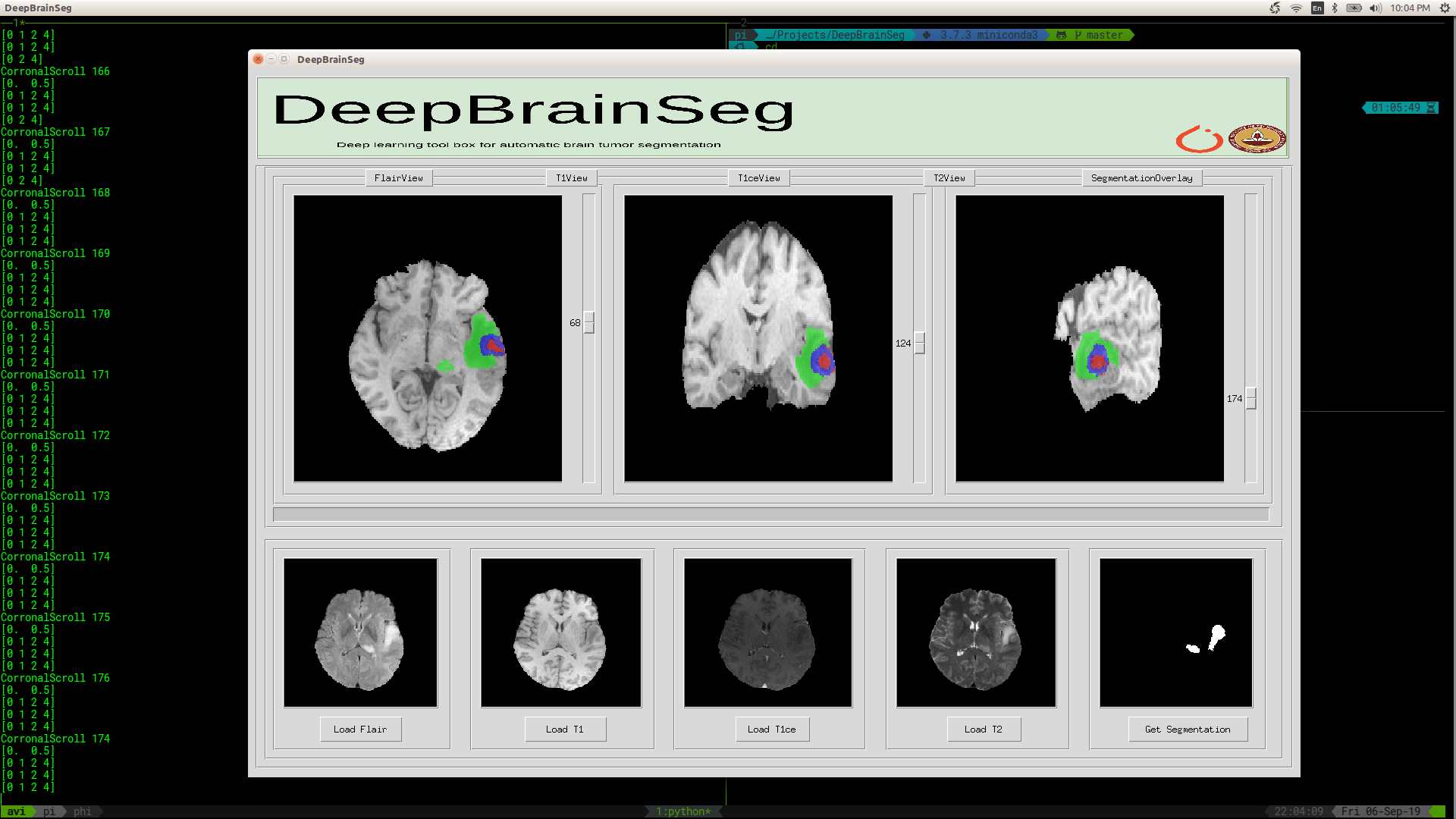Click the volume speaker icon in the top bar
Viewport: 1456px width, 819px height.
[1375, 8]
